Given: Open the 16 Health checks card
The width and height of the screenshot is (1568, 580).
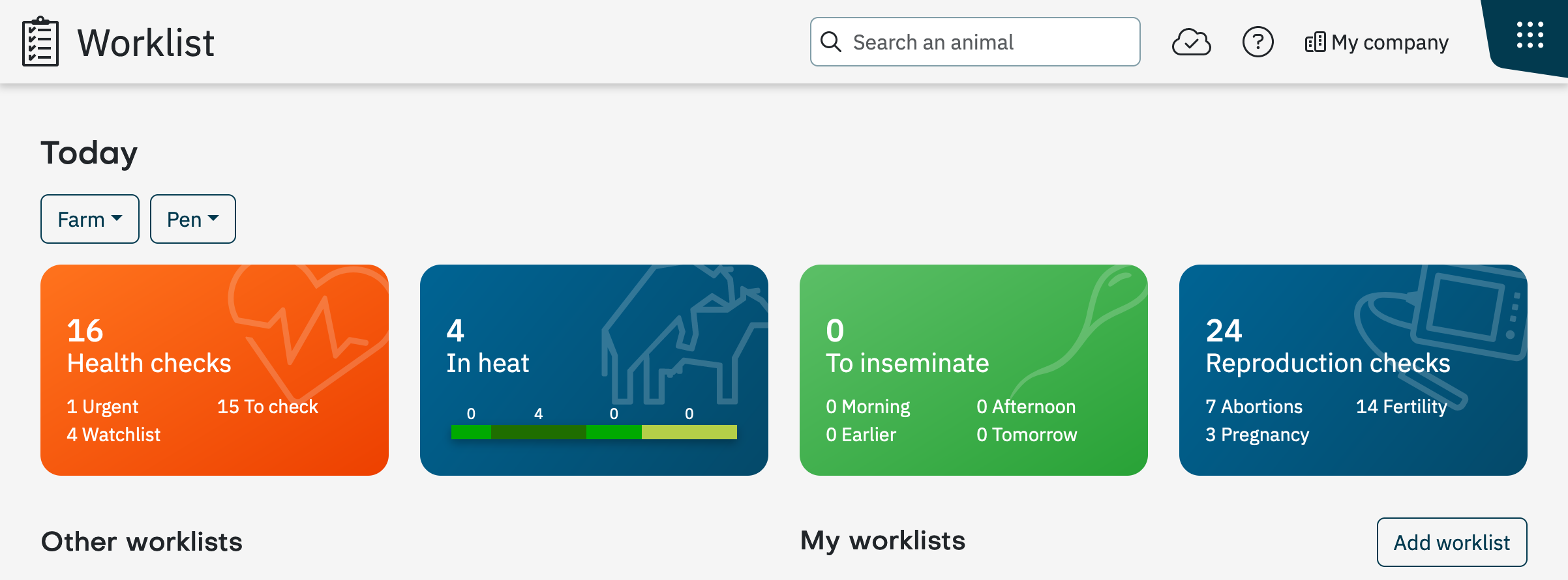Looking at the screenshot, I should pyautogui.click(x=215, y=370).
